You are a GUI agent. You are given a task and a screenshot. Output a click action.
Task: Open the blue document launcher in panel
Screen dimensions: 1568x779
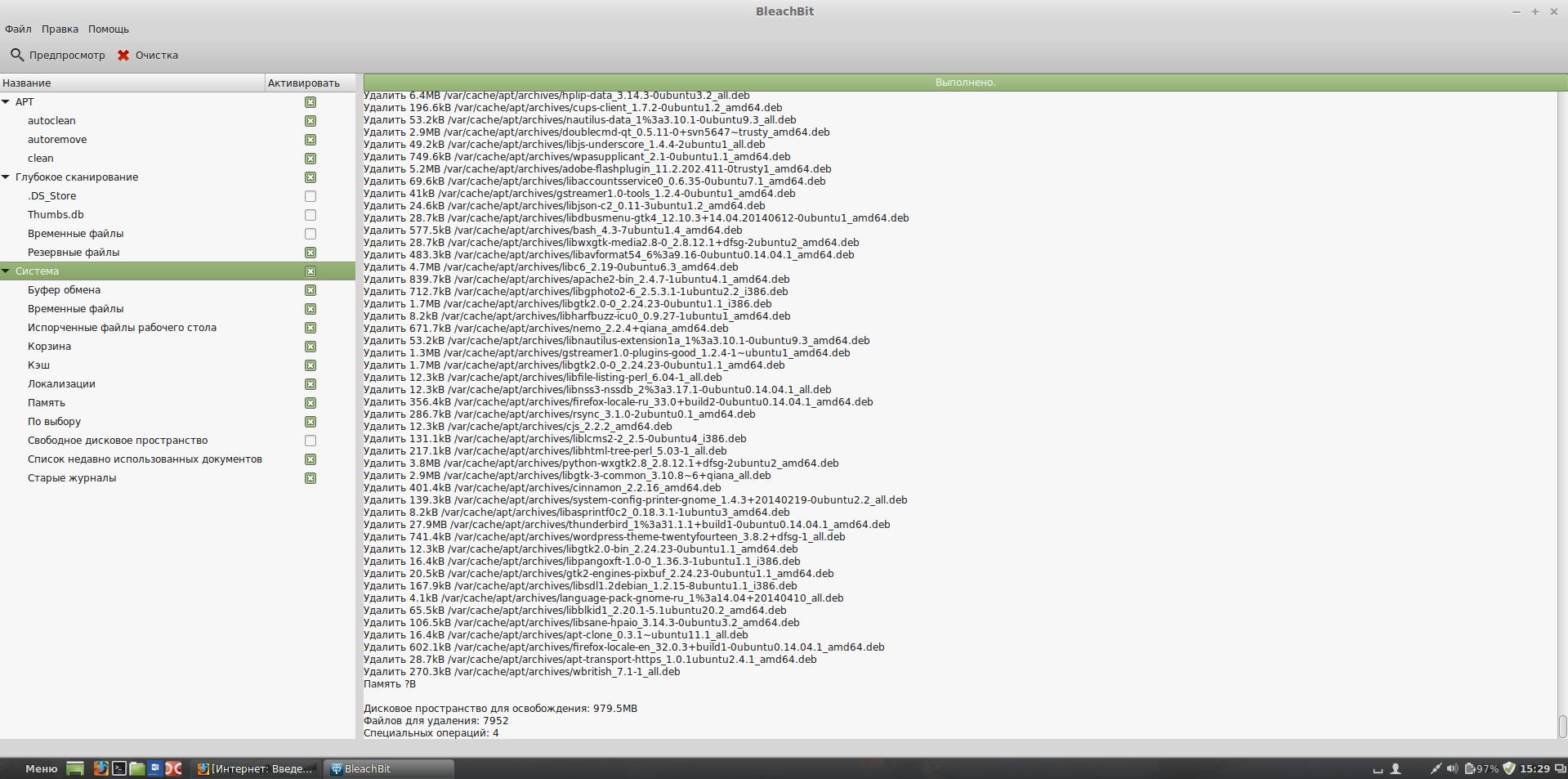point(154,768)
